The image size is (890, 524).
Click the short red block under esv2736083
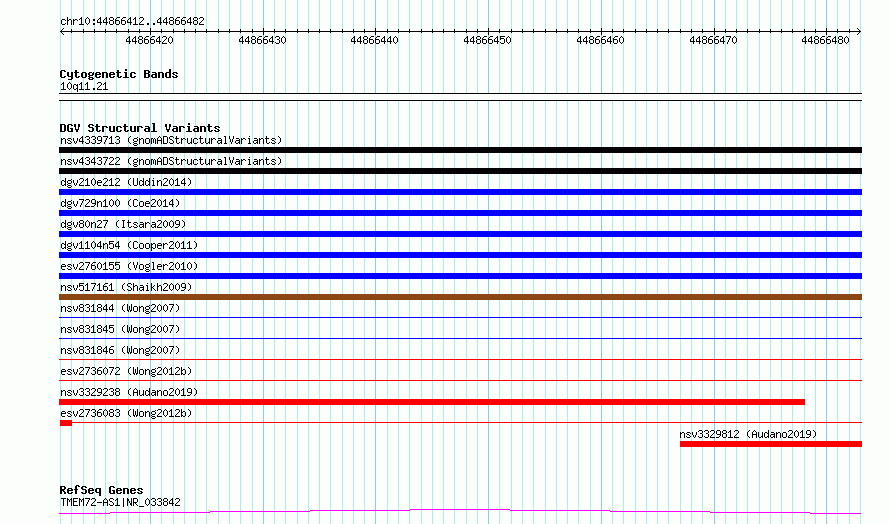[66, 423]
